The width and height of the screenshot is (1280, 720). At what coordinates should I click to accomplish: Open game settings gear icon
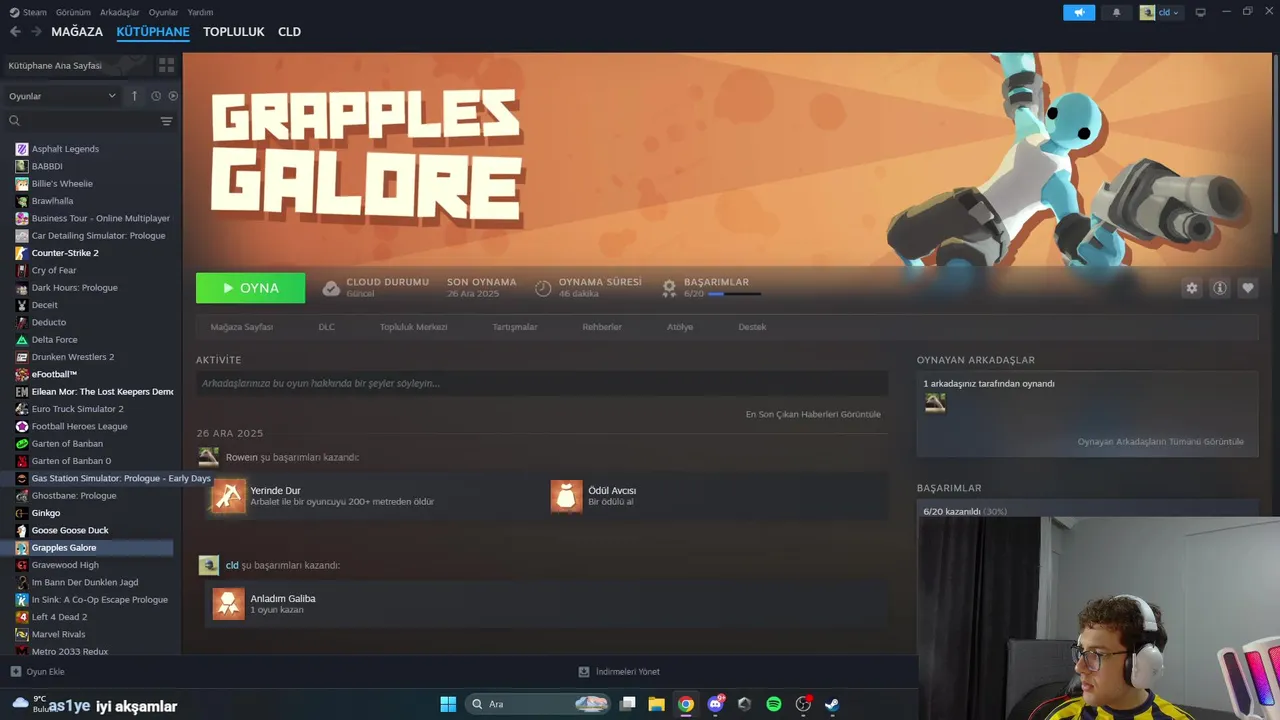click(x=1192, y=288)
